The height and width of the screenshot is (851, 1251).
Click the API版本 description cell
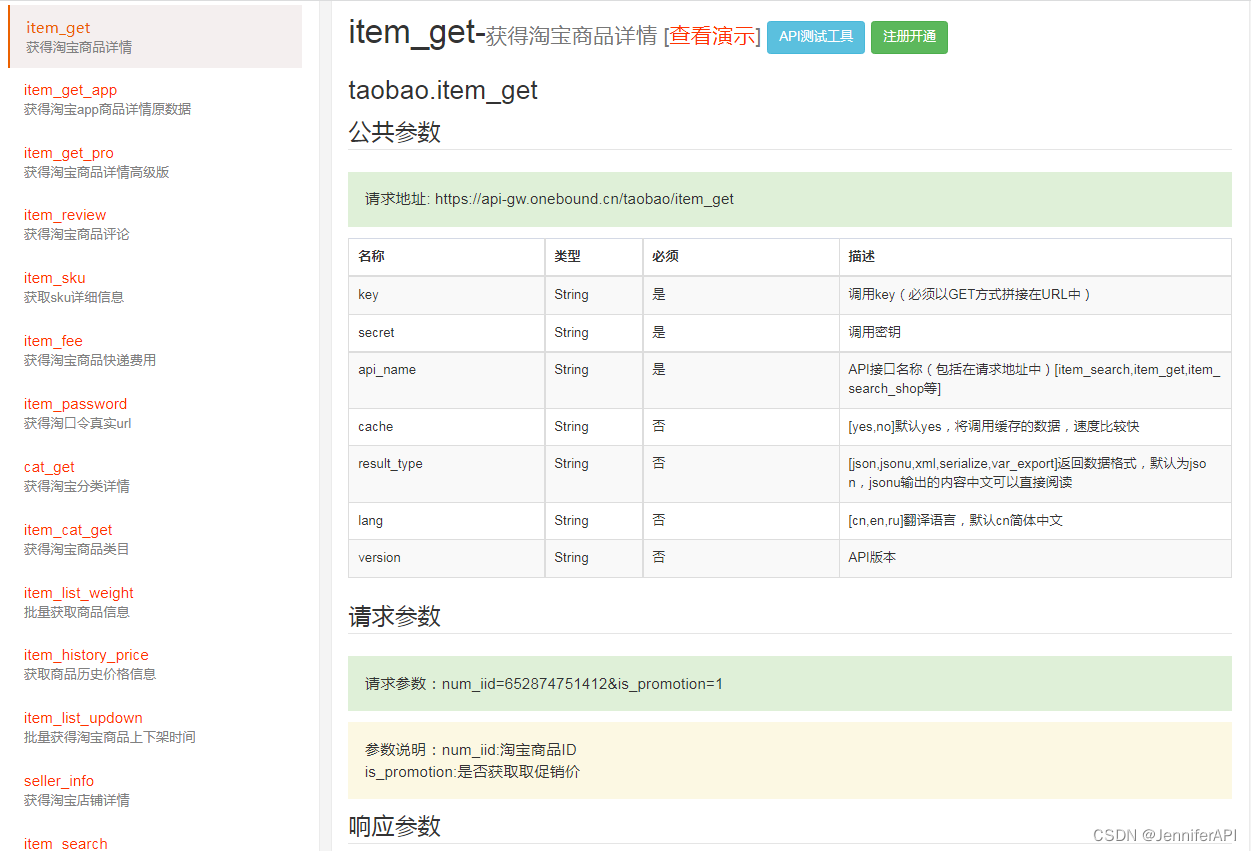[1035, 558]
